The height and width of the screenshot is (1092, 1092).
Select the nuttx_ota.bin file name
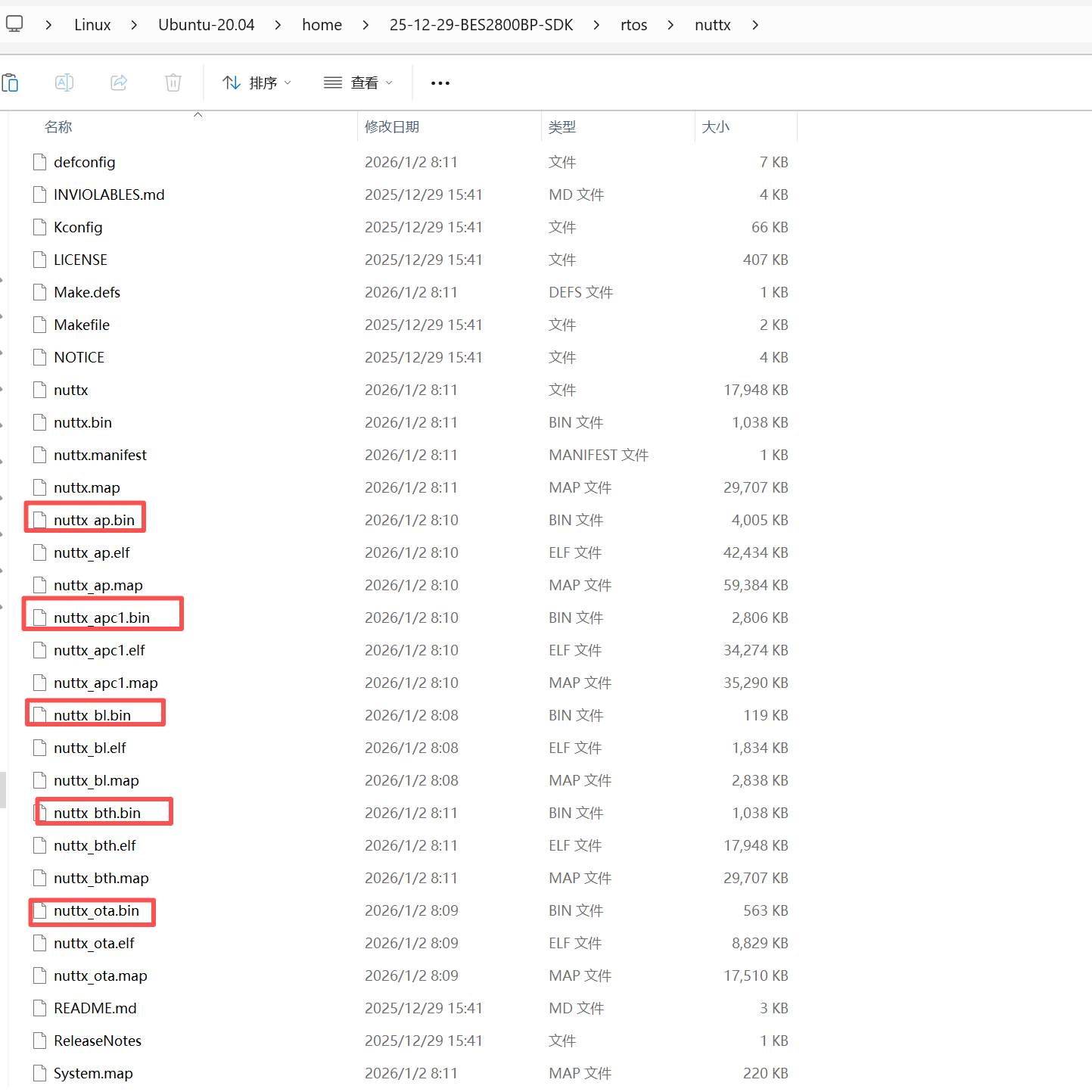(96, 910)
